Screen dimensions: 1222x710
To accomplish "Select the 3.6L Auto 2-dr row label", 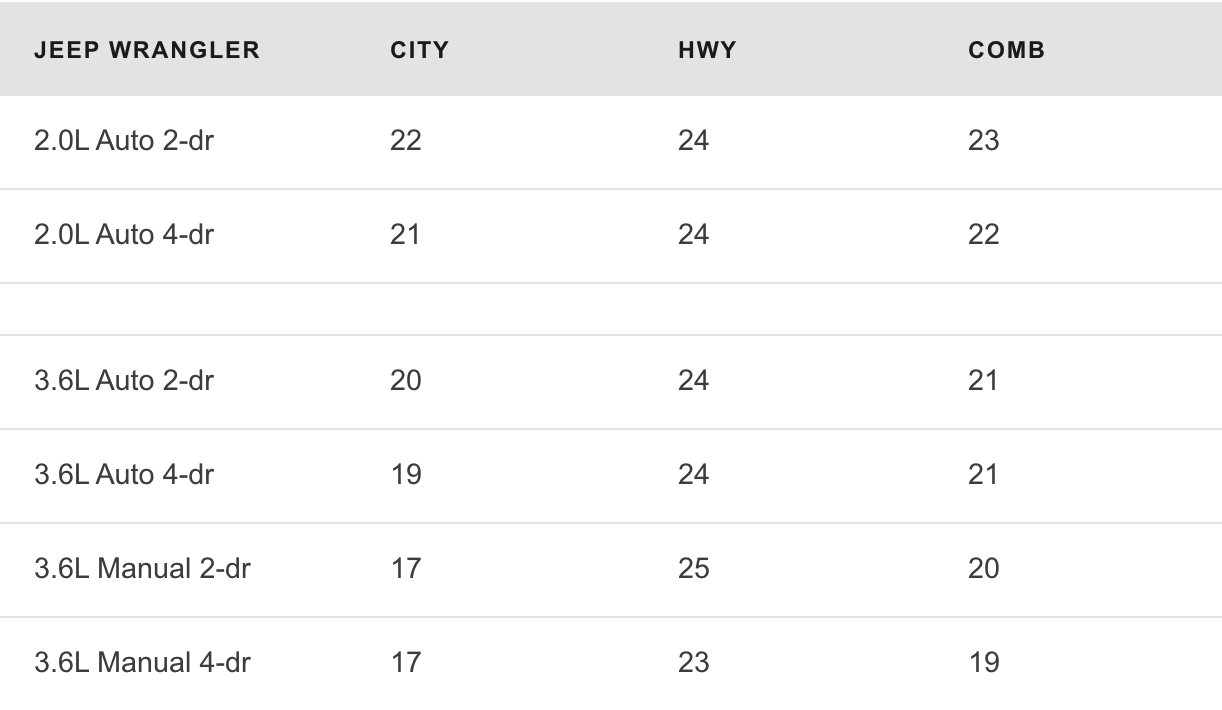I will 124,380.
